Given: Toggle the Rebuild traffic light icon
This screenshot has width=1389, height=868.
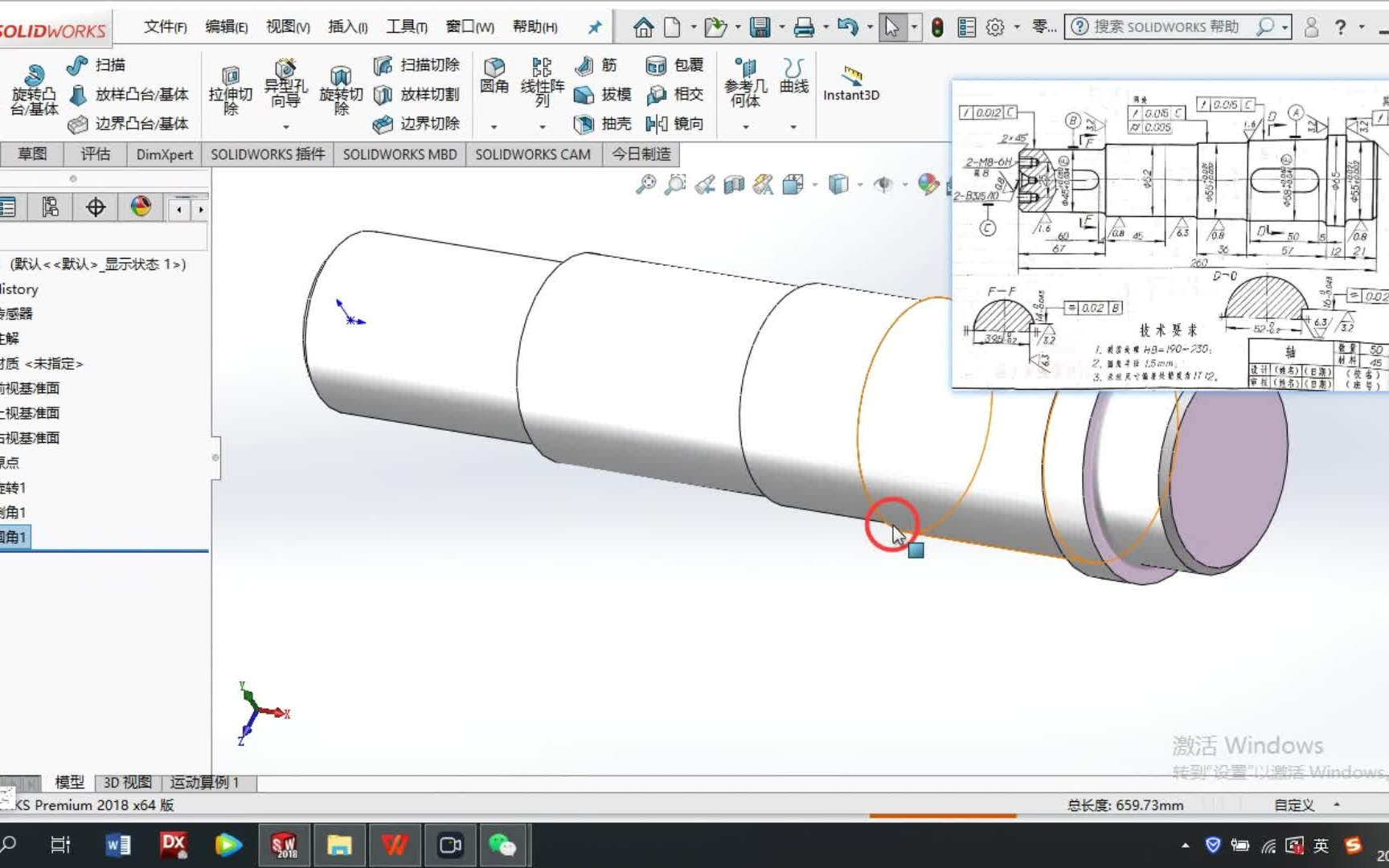Looking at the screenshot, I should pyautogui.click(x=937, y=27).
